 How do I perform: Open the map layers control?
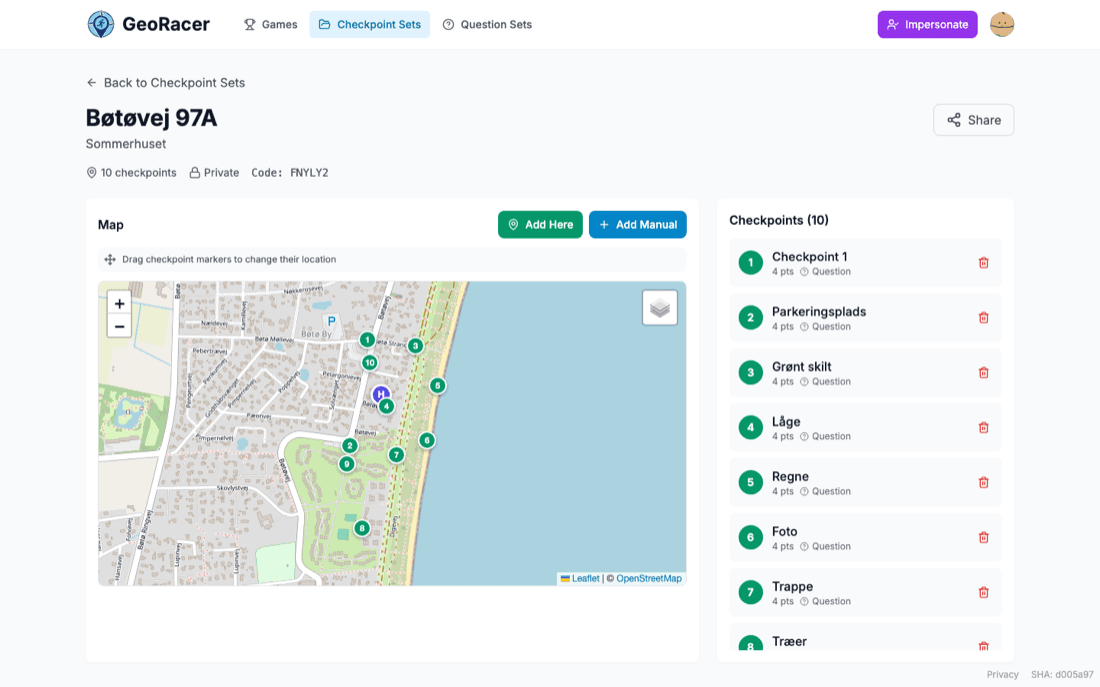659,308
